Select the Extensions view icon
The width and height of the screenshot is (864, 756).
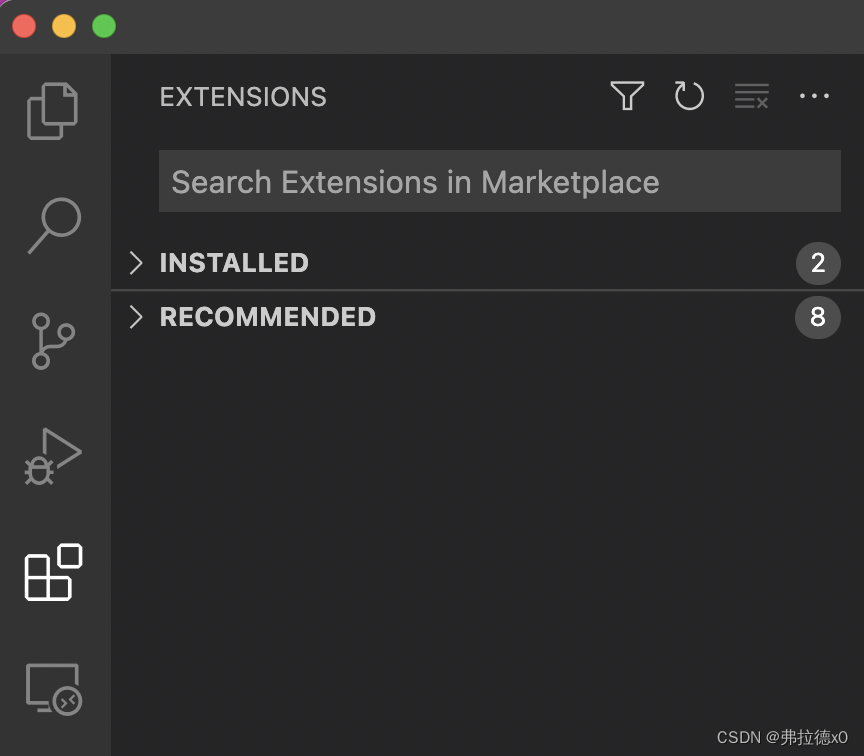(53, 572)
